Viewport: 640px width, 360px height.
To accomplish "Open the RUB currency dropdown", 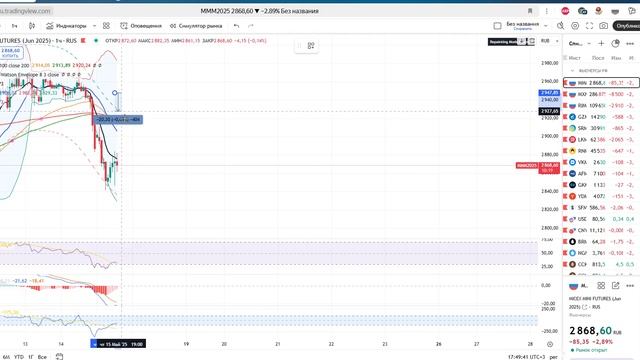I will click(x=549, y=41).
